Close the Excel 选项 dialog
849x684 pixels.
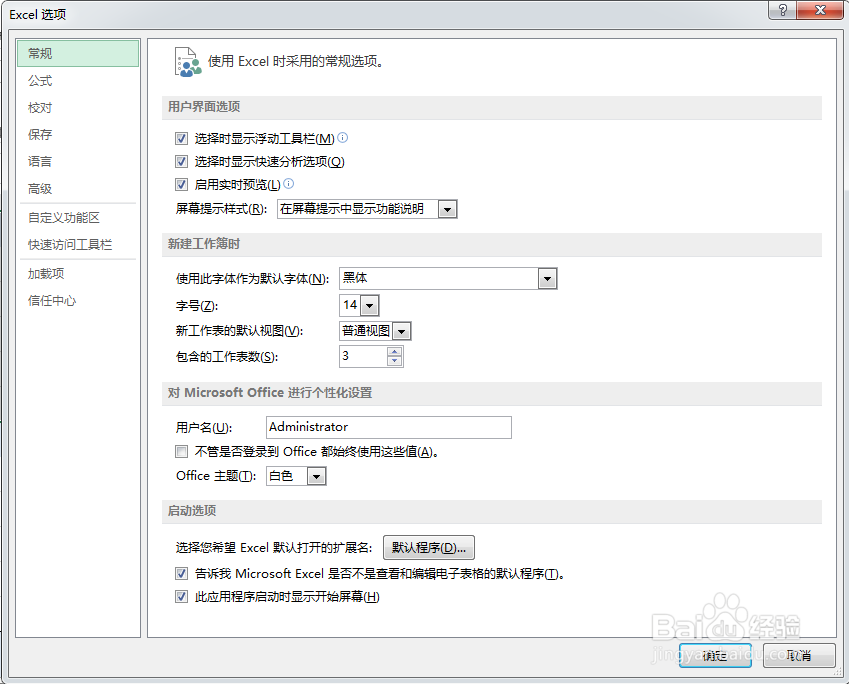[820, 10]
